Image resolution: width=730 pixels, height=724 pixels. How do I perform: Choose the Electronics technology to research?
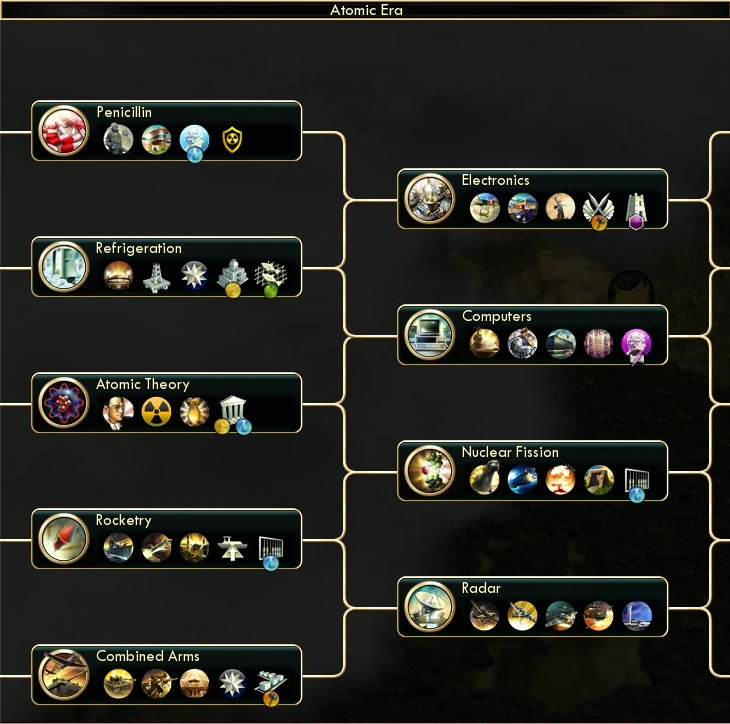[533, 199]
